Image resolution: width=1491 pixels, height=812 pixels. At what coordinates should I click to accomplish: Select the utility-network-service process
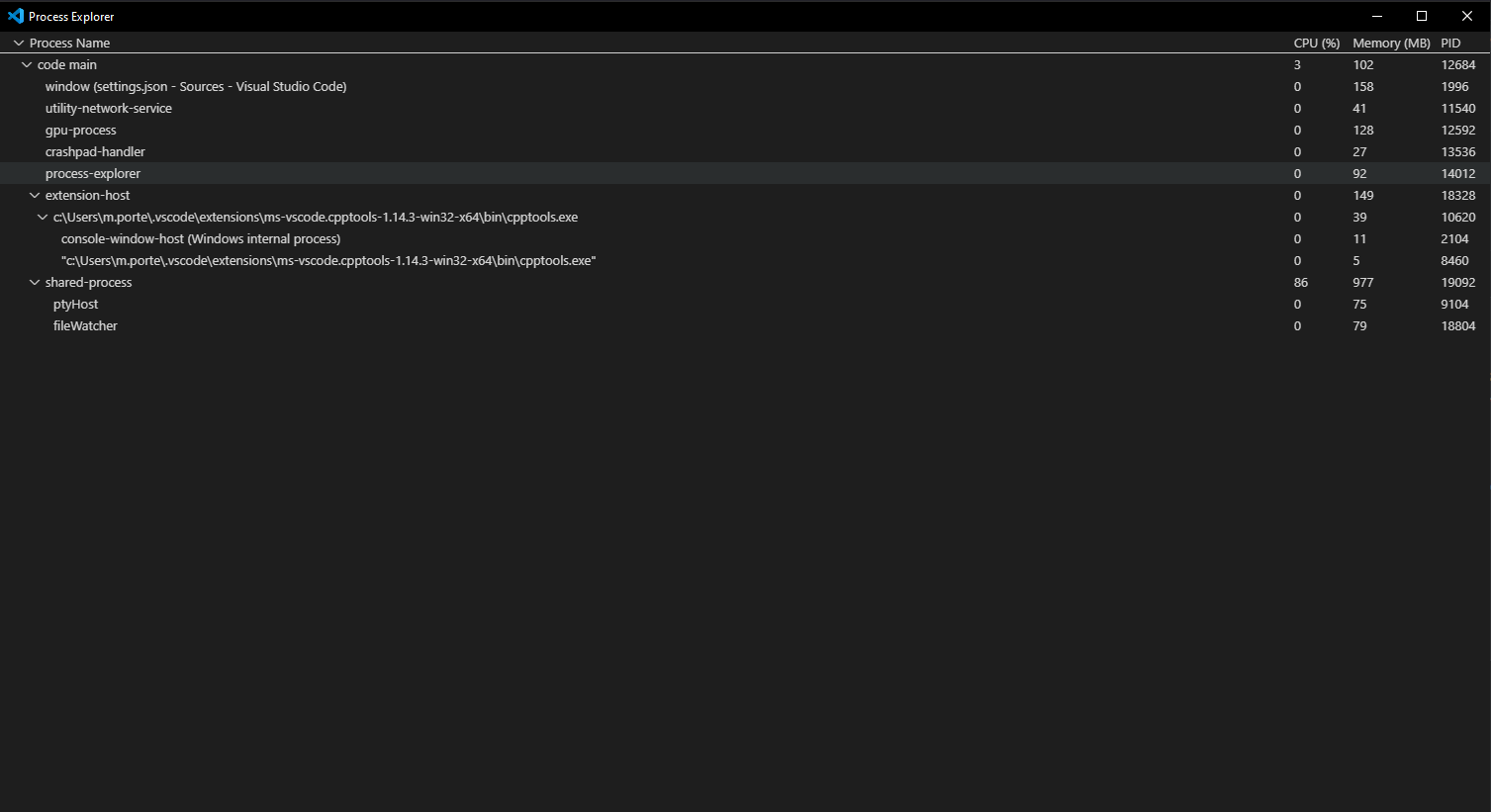coord(109,108)
